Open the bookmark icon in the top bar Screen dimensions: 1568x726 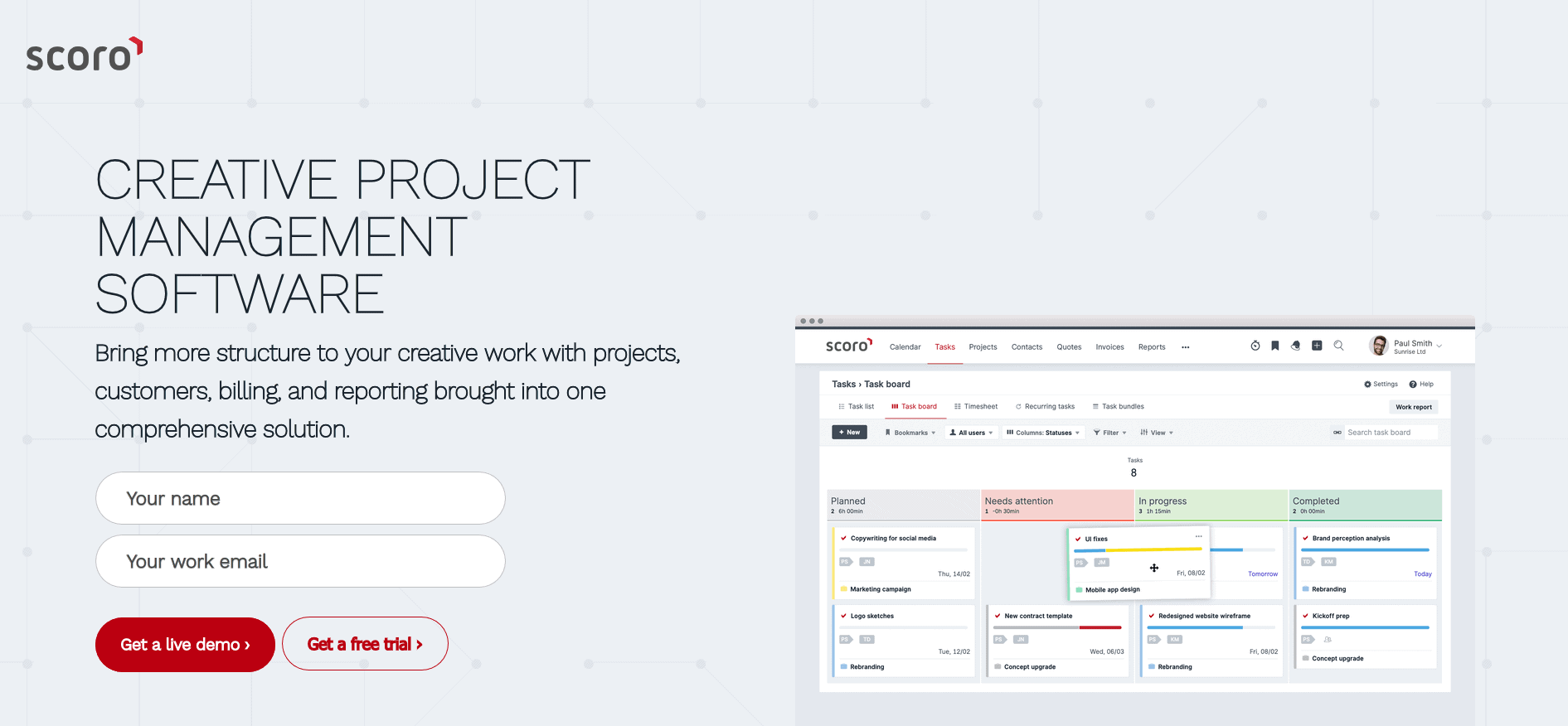click(1275, 346)
